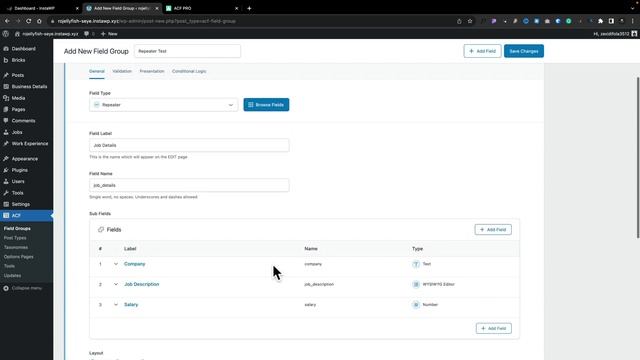Click the Tools wrench icon
Image resolution: width=640 pixels, height=360 pixels.
(x=6, y=193)
